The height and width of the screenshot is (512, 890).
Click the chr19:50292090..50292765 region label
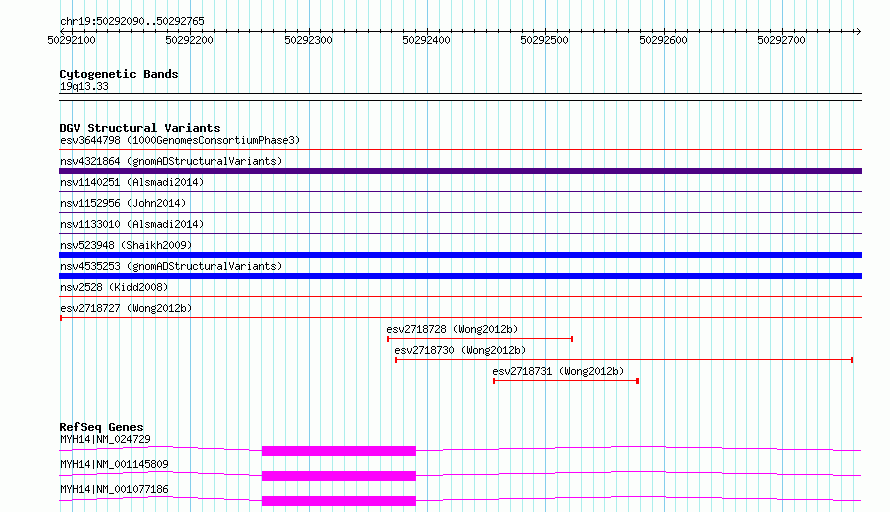pos(132,21)
